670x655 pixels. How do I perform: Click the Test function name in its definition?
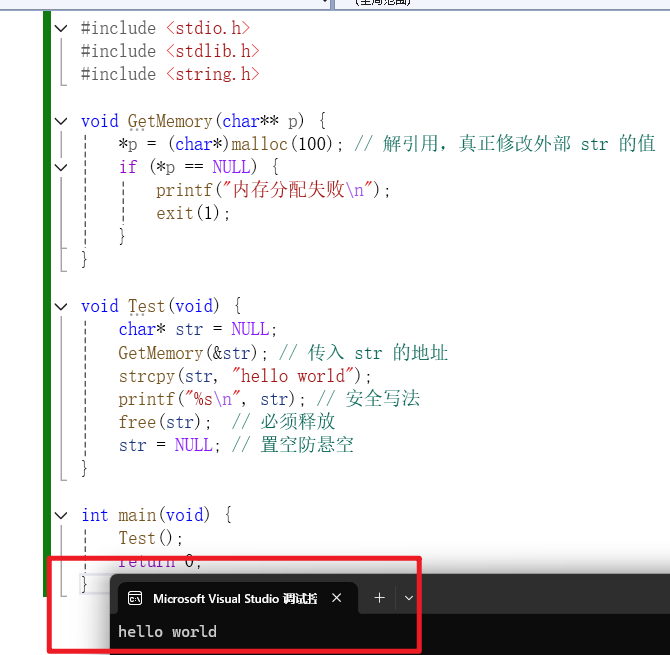[x=147, y=307]
